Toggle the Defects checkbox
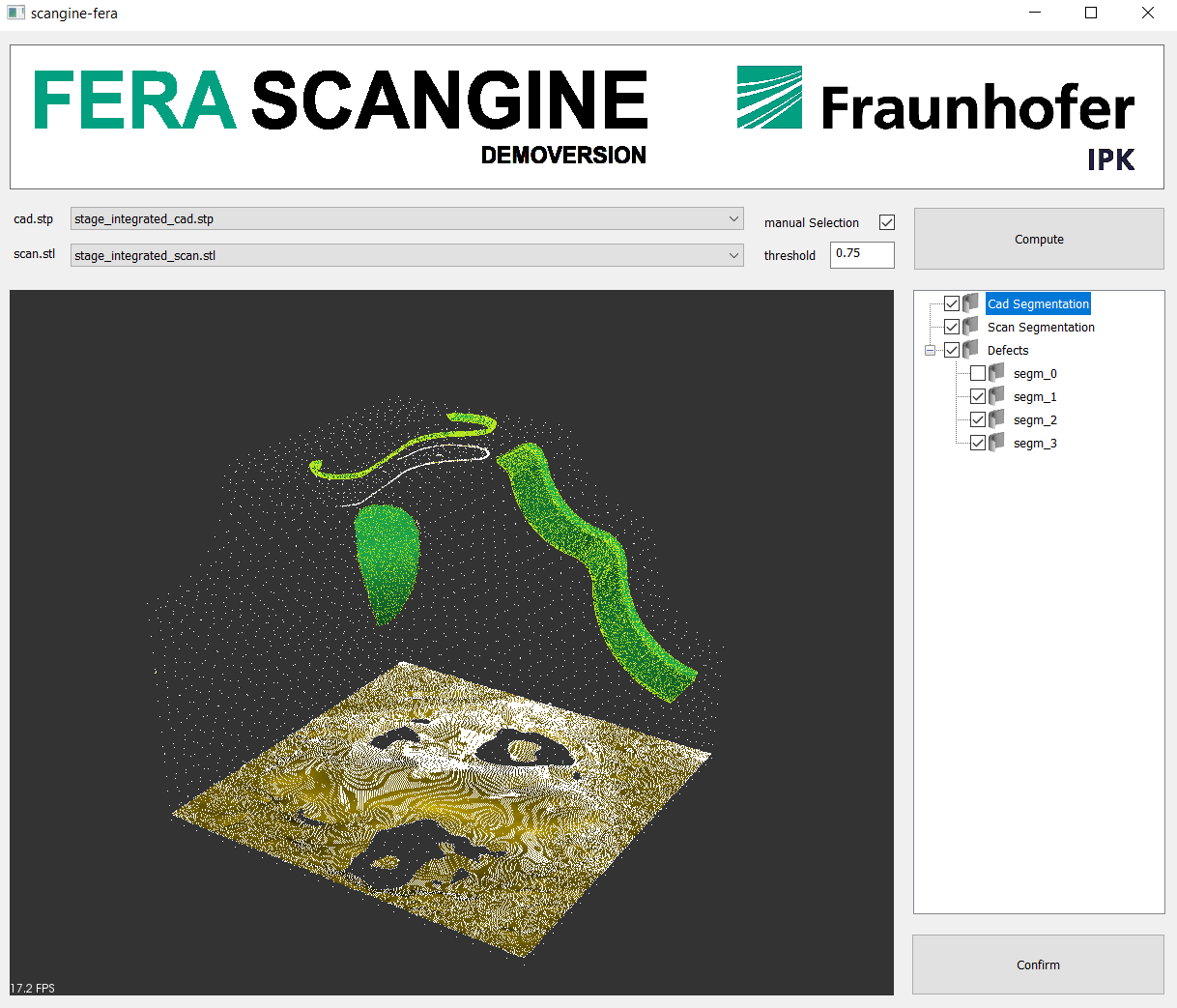The height and width of the screenshot is (1008, 1177). [952, 350]
